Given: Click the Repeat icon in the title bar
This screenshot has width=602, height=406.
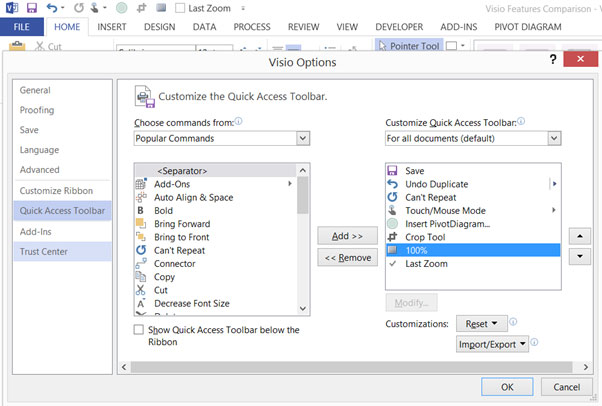Looking at the screenshot, I should coord(79,8).
